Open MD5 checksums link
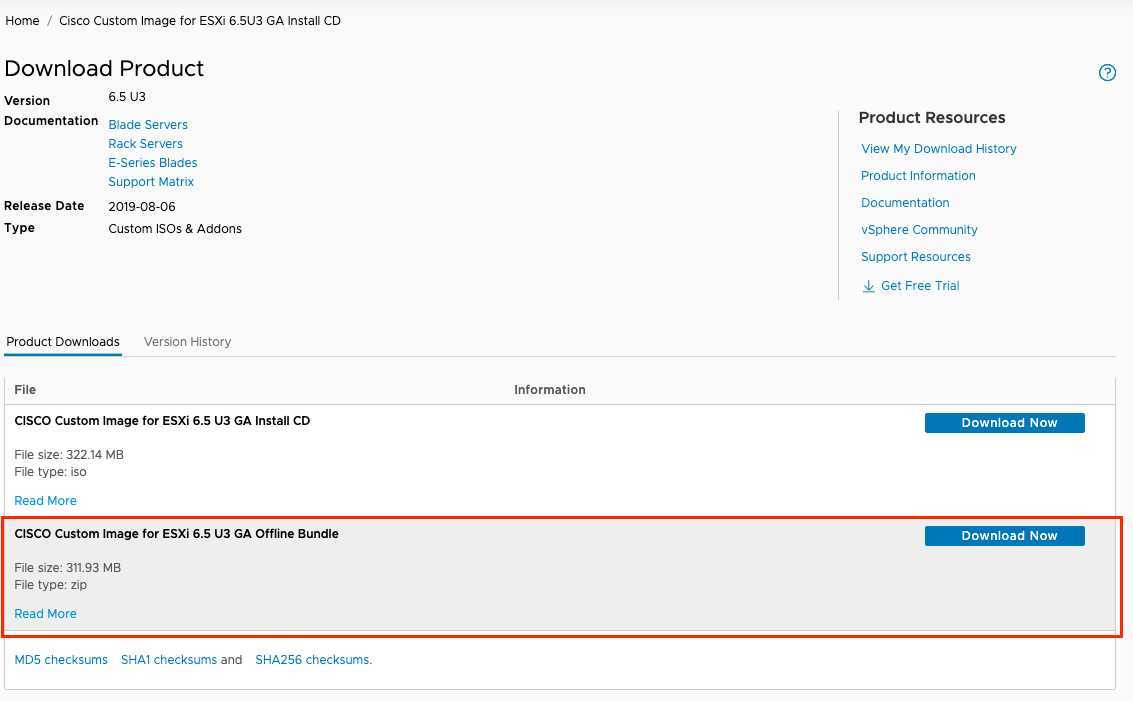 (61, 660)
